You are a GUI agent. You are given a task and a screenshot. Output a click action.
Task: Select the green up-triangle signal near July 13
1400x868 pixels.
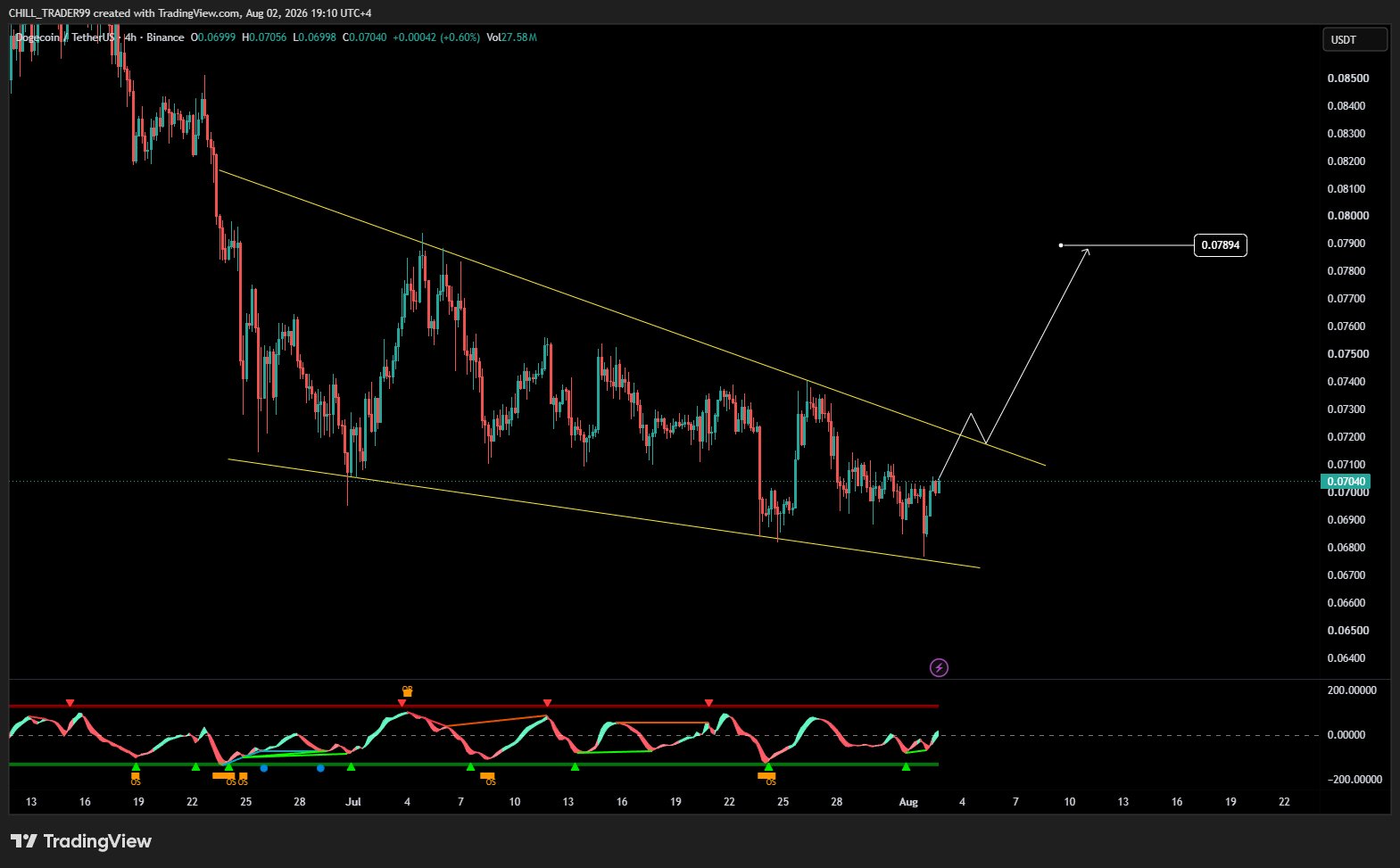(575, 767)
